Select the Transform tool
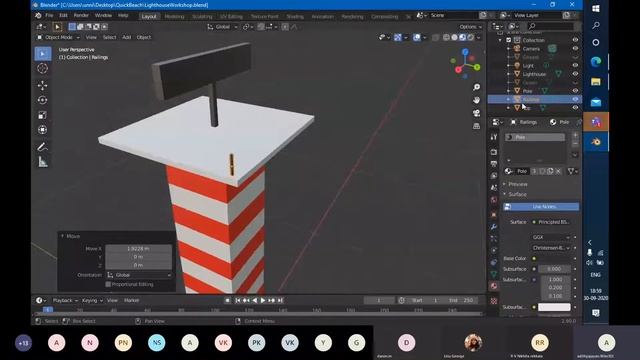640x360 pixels. [x=42, y=130]
